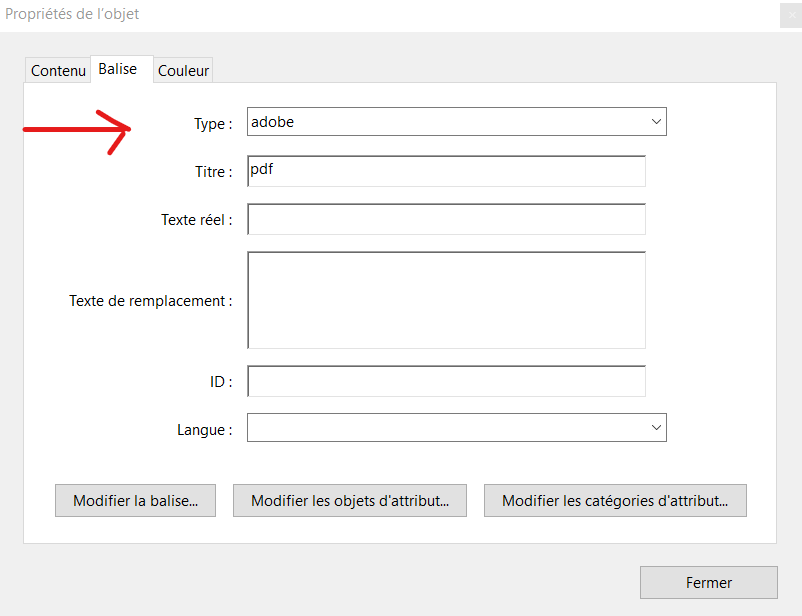The image size is (802, 616).
Task: Expand the Type dropdown arrow
Action: tap(656, 122)
